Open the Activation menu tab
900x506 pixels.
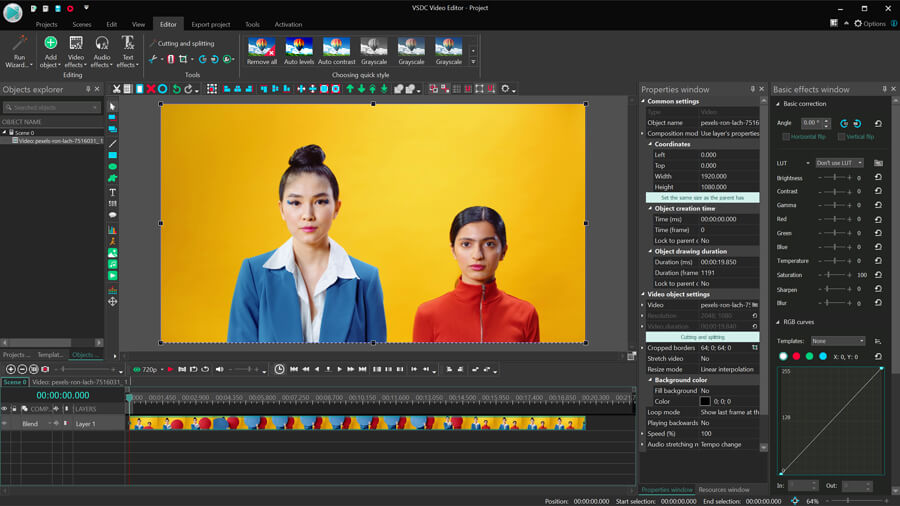tap(288, 24)
